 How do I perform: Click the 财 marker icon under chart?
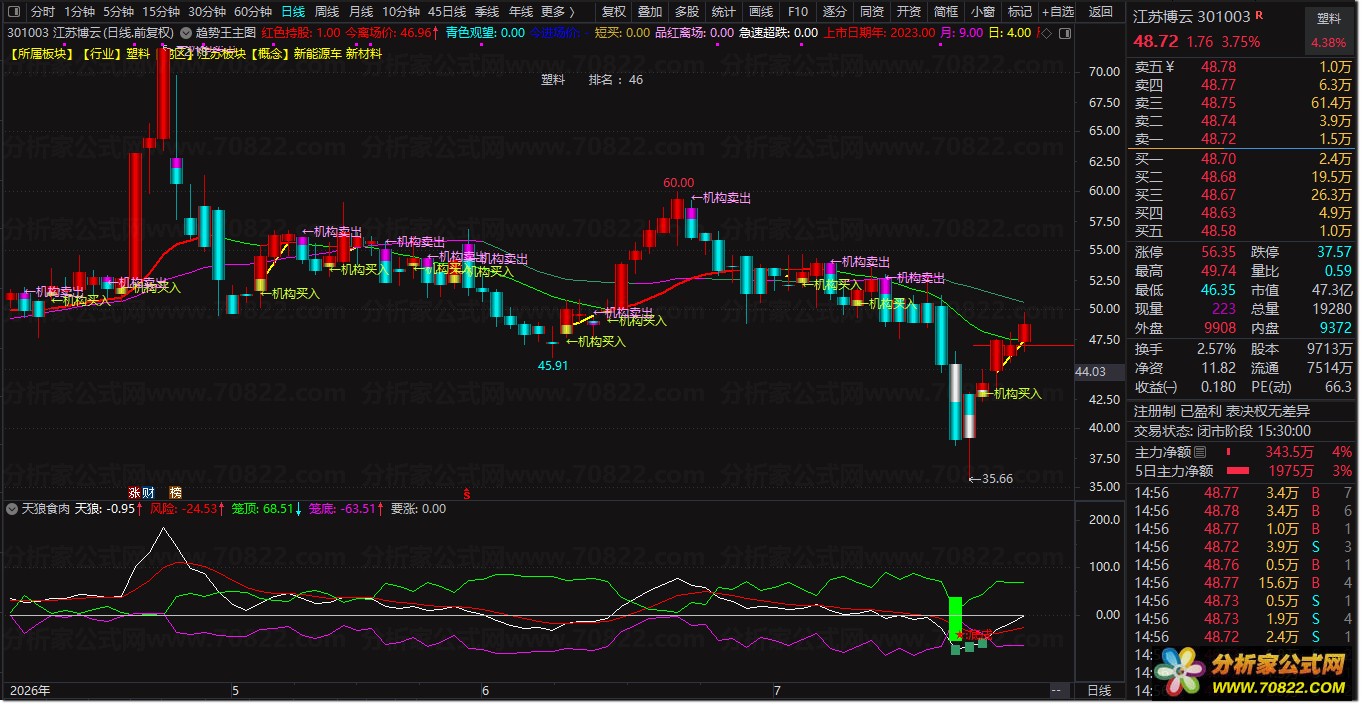click(148, 493)
